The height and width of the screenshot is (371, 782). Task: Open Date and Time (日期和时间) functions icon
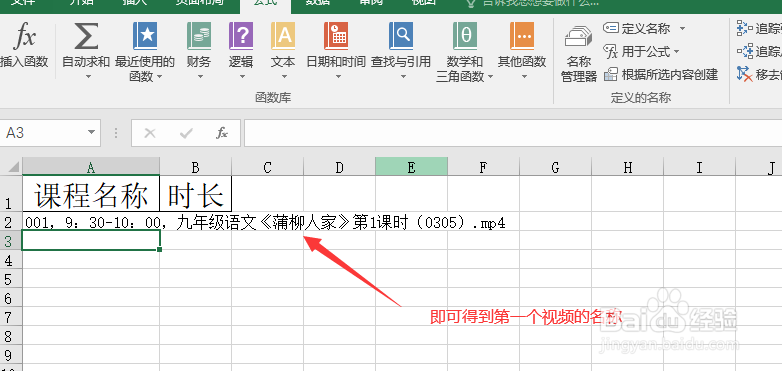(336, 36)
